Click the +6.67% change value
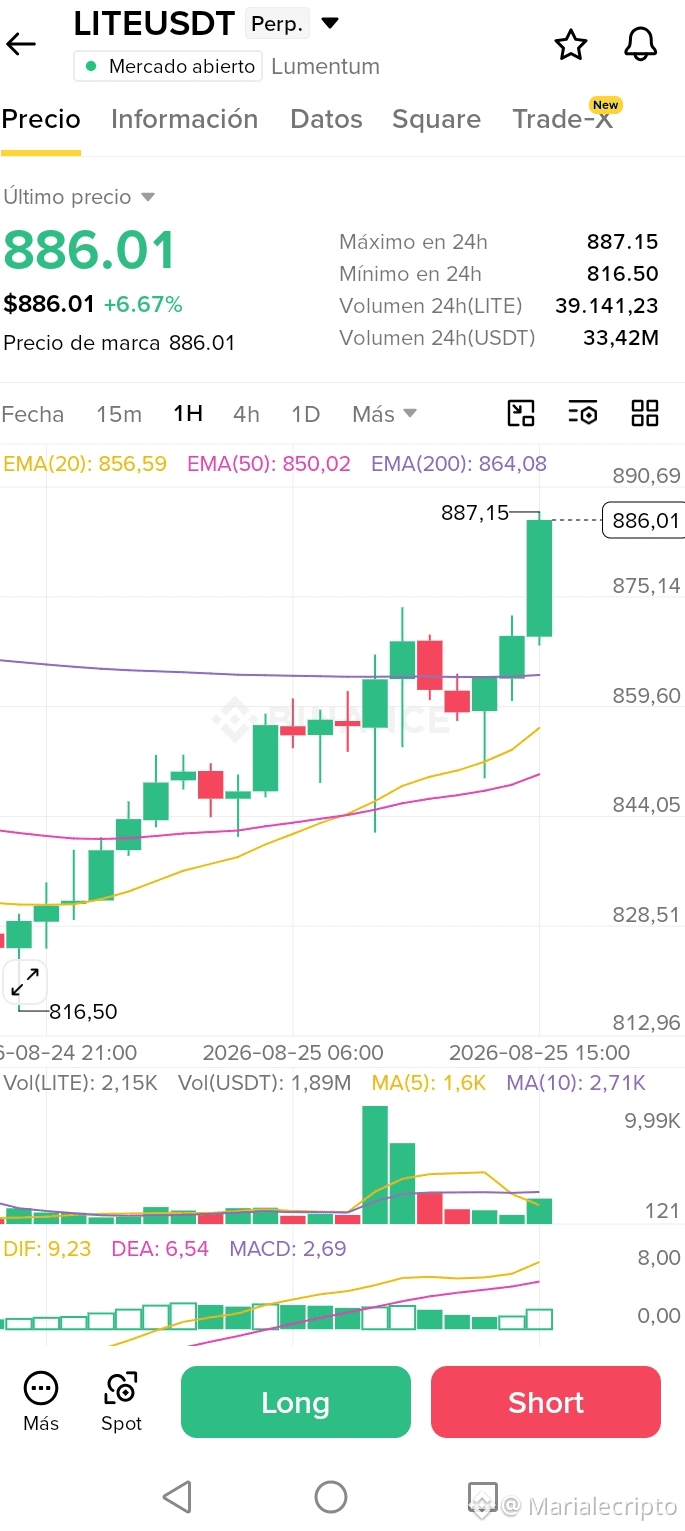Image resolution: width=685 pixels, height=1531 pixels. 143,304
